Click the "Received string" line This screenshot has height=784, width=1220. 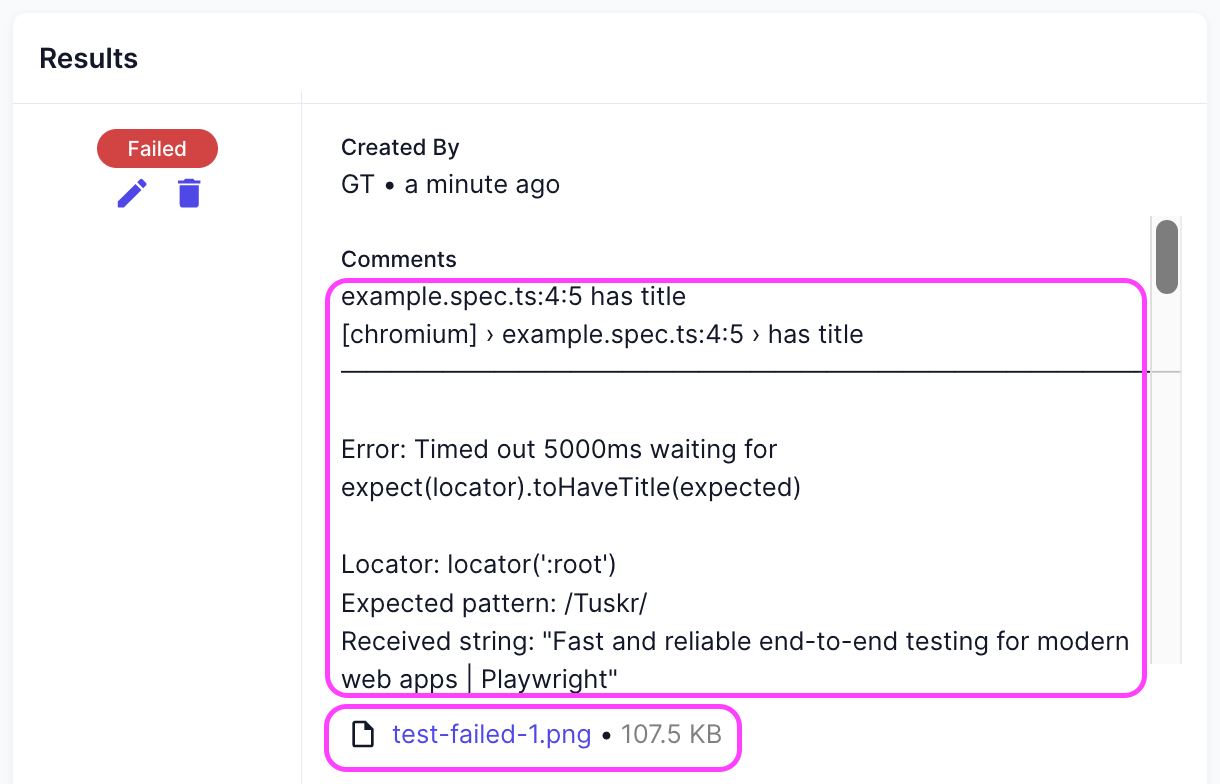(735, 641)
